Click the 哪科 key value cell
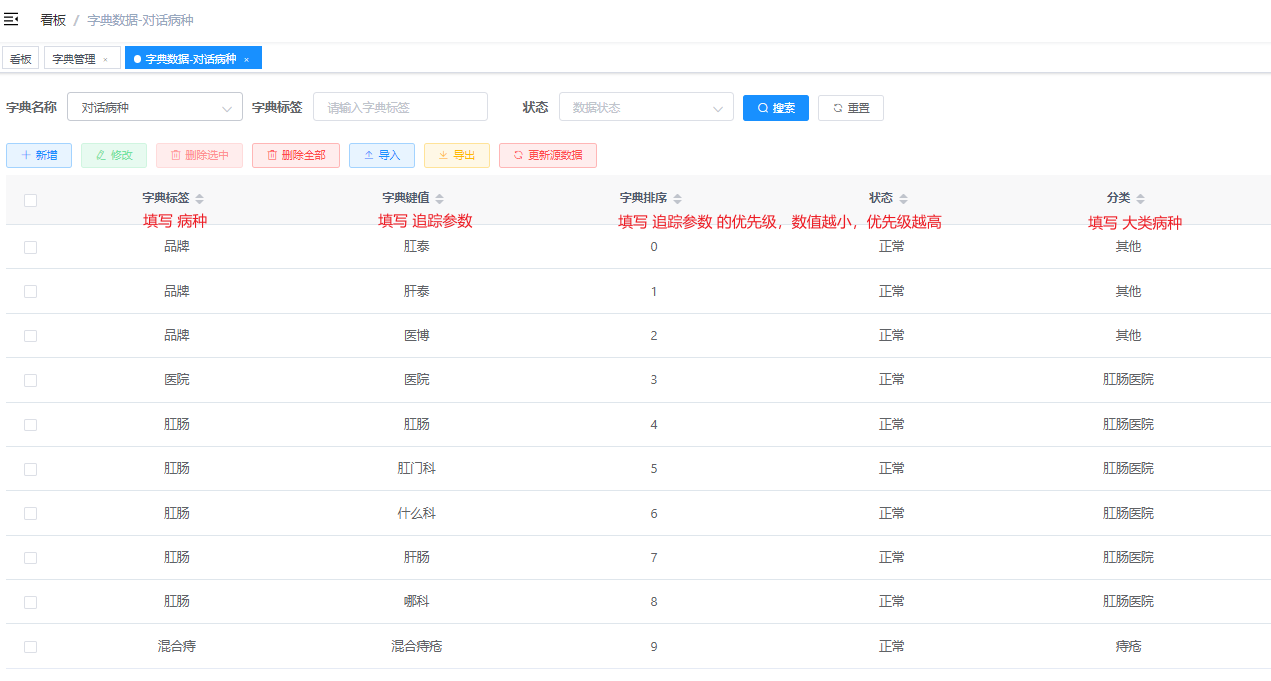Screen dimensions: 1271x681 pos(417,601)
